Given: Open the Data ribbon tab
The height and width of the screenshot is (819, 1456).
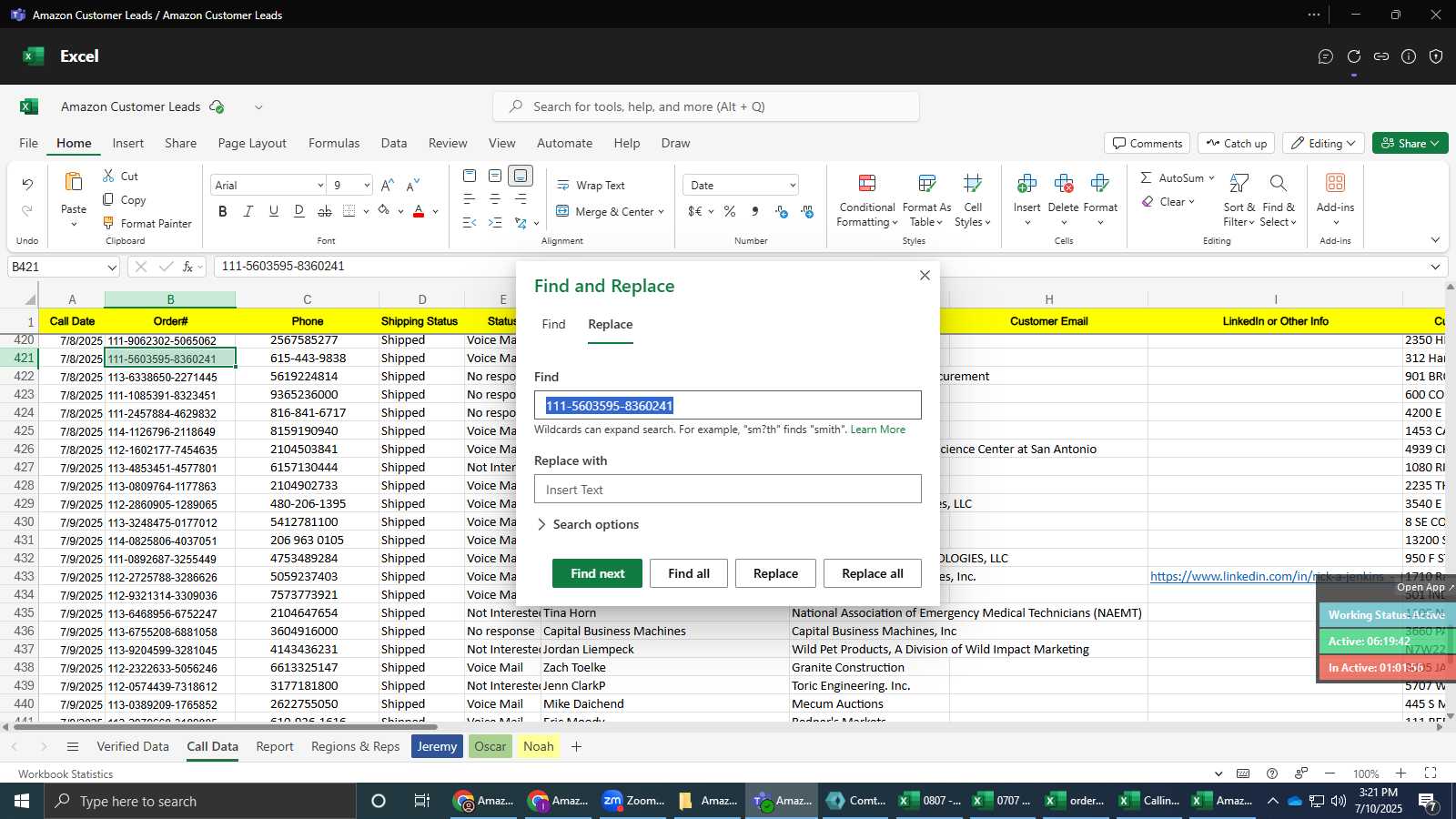Looking at the screenshot, I should pyautogui.click(x=394, y=143).
